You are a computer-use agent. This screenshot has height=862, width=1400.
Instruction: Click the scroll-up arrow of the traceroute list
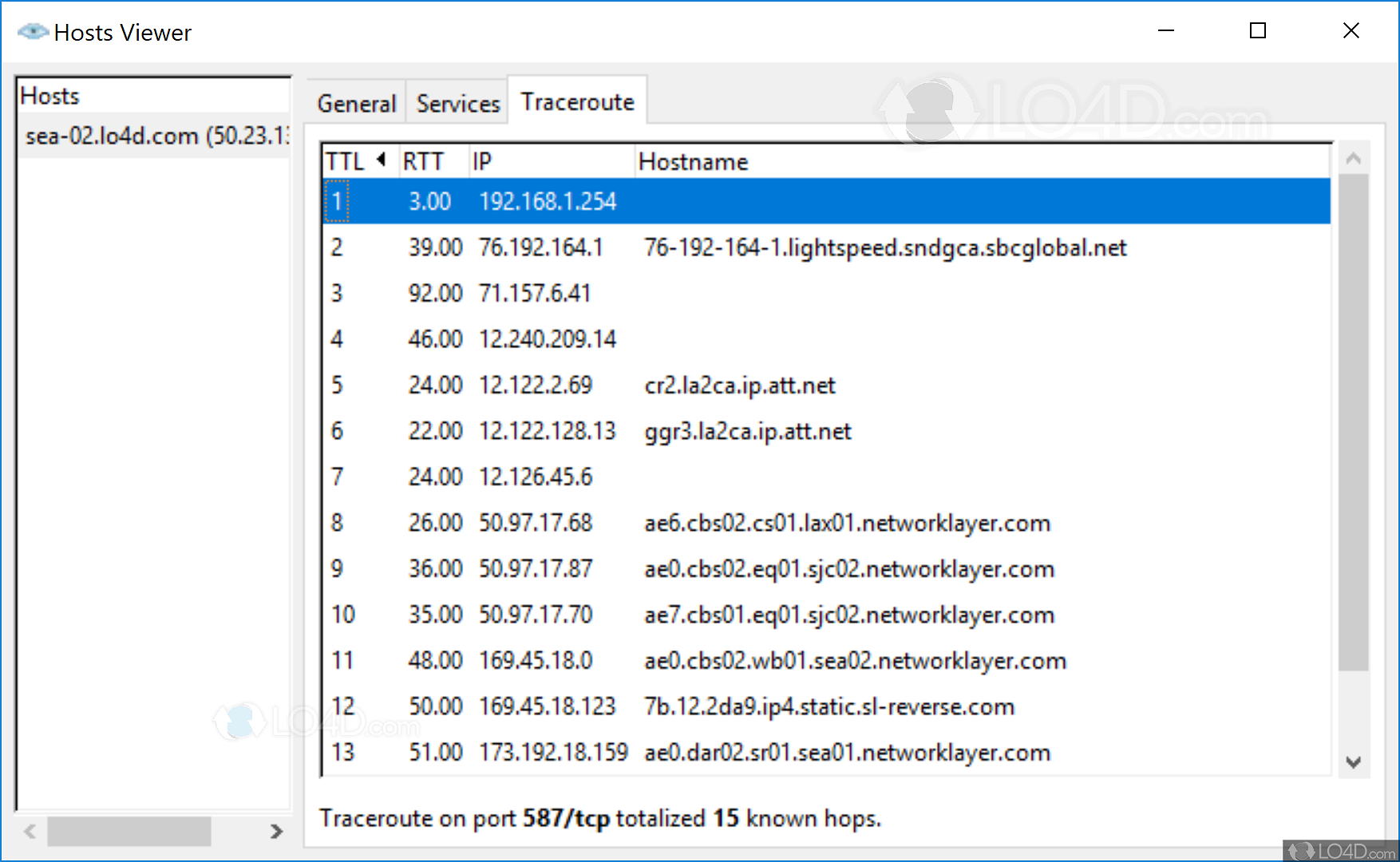1355,158
